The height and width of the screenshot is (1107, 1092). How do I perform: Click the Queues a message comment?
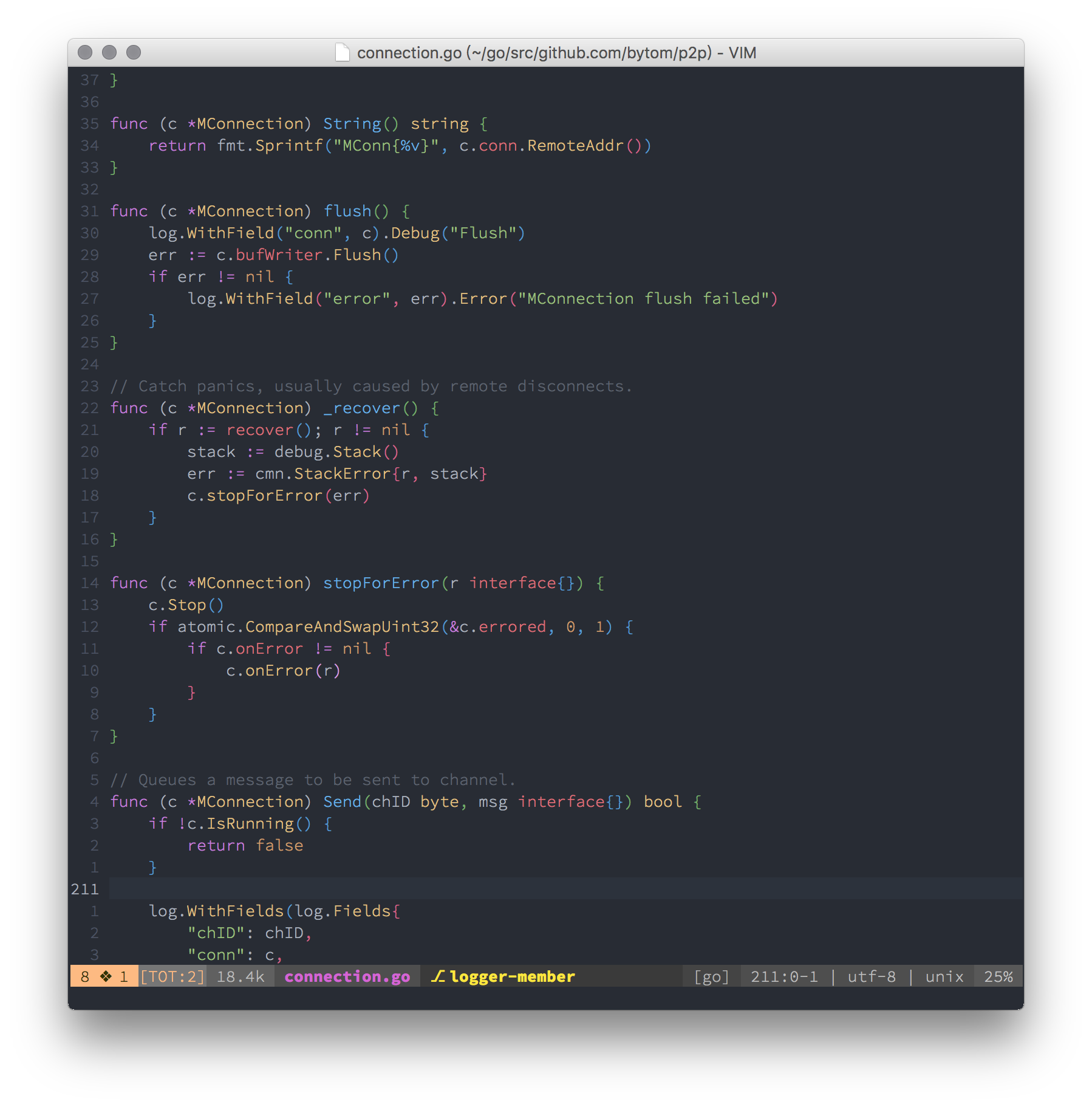(313, 780)
